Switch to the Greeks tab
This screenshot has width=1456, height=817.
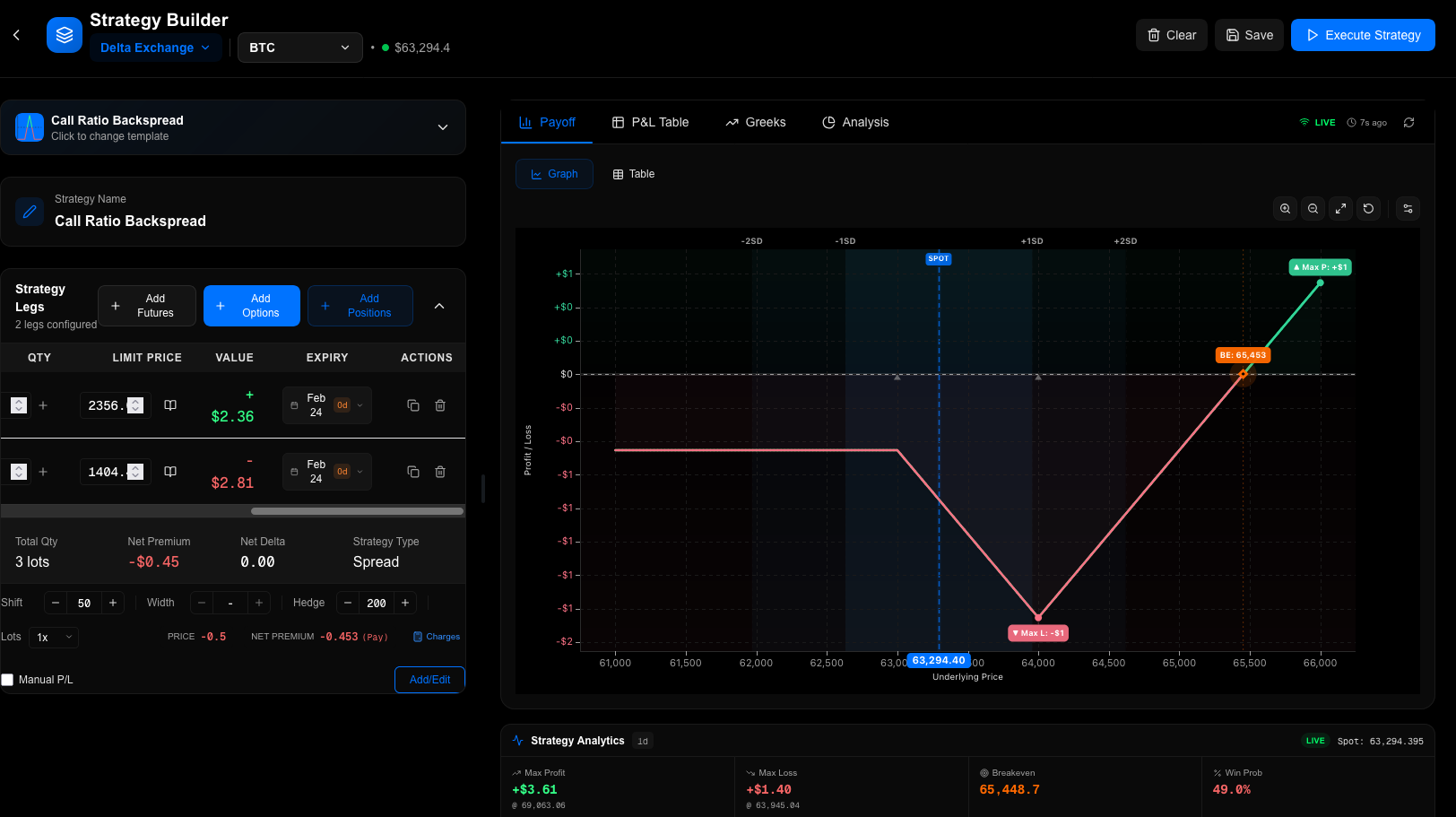point(755,123)
